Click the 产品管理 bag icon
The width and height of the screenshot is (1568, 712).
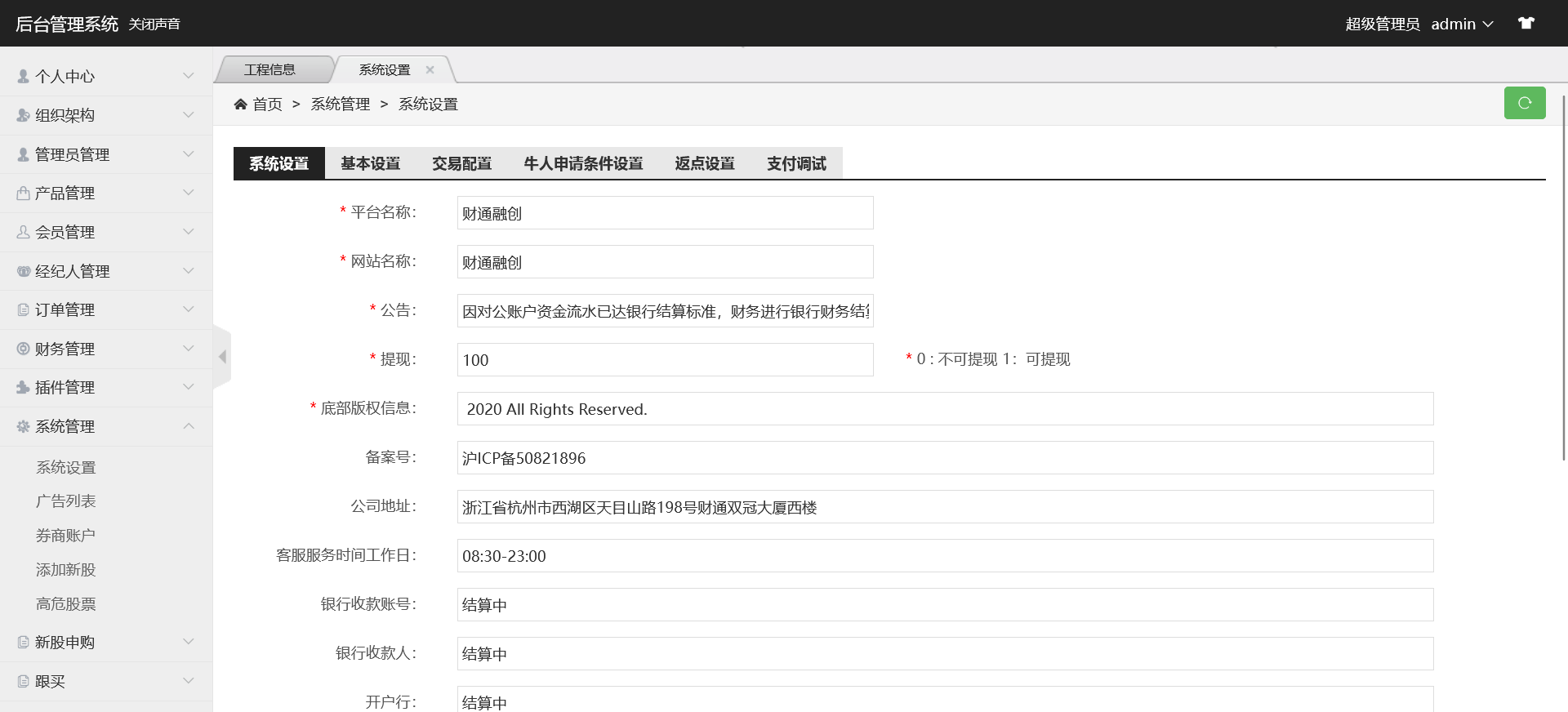coord(23,194)
